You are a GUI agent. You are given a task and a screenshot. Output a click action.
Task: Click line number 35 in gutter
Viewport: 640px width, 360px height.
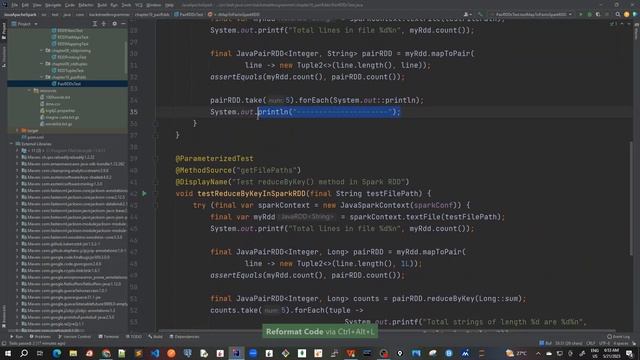[x=134, y=112]
